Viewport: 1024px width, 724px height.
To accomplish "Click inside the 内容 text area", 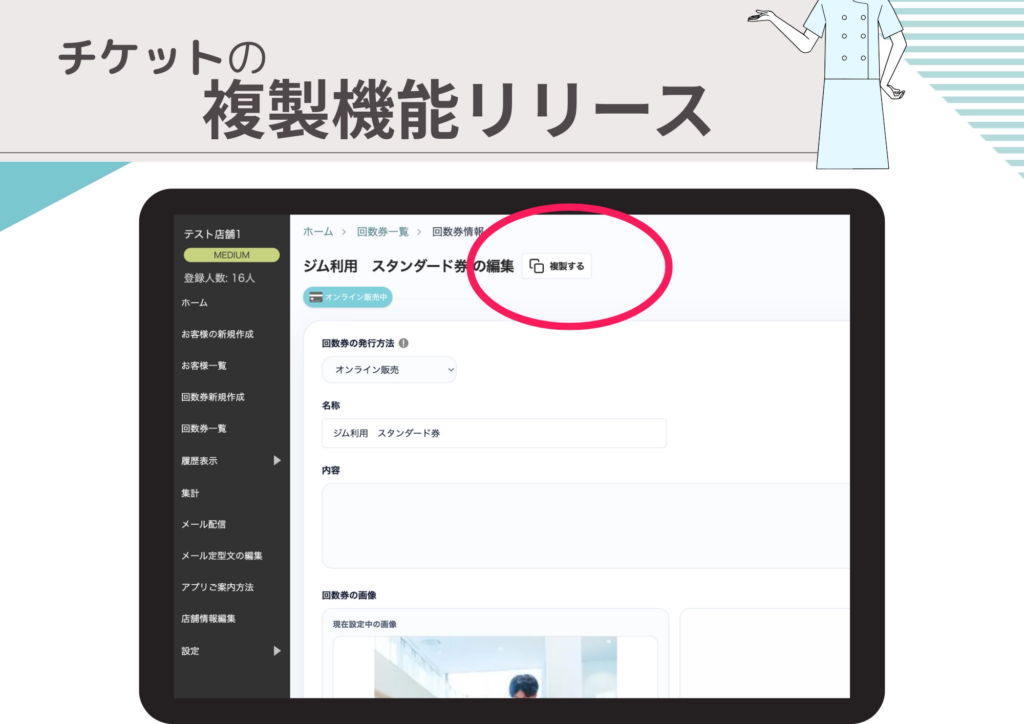I will 586,526.
